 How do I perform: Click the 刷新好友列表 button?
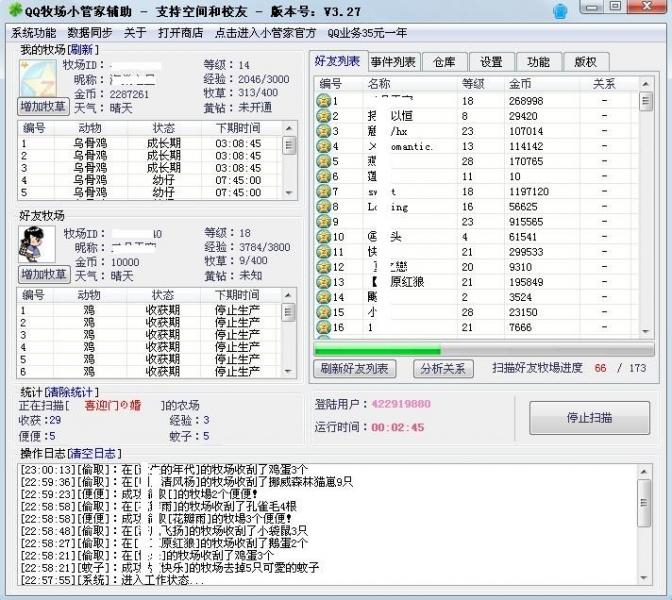[354, 369]
